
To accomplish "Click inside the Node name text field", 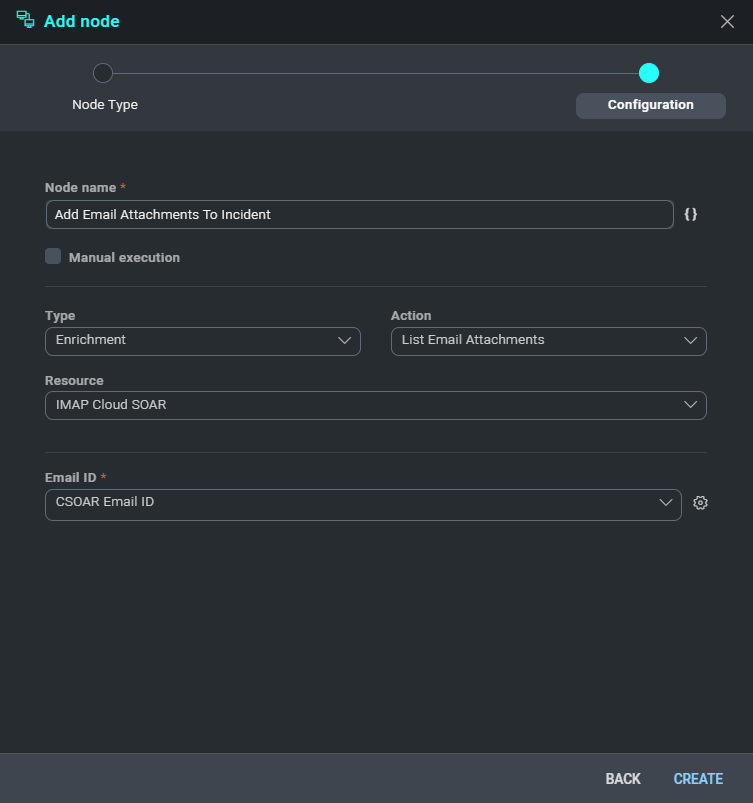I will click(359, 215).
